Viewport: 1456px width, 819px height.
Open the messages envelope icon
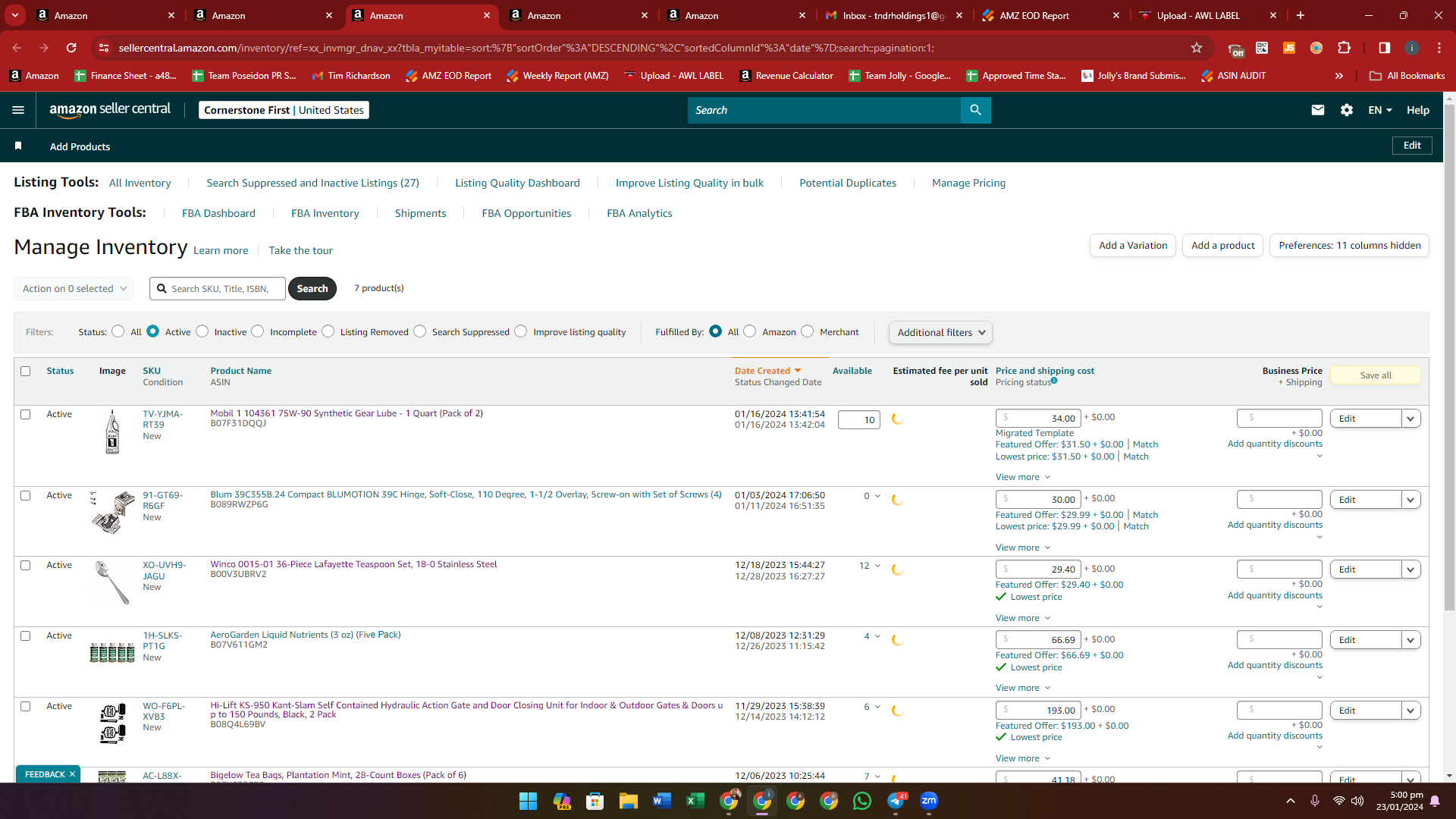click(x=1318, y=110)
